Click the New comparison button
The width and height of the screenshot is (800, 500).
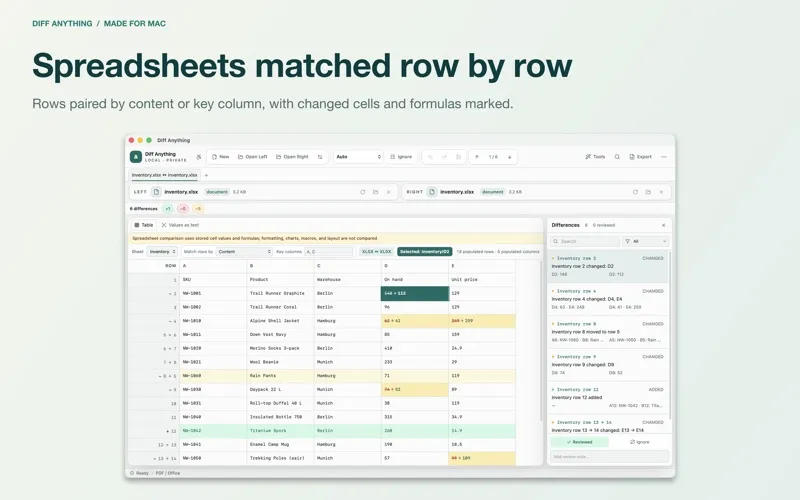[220, 157]
